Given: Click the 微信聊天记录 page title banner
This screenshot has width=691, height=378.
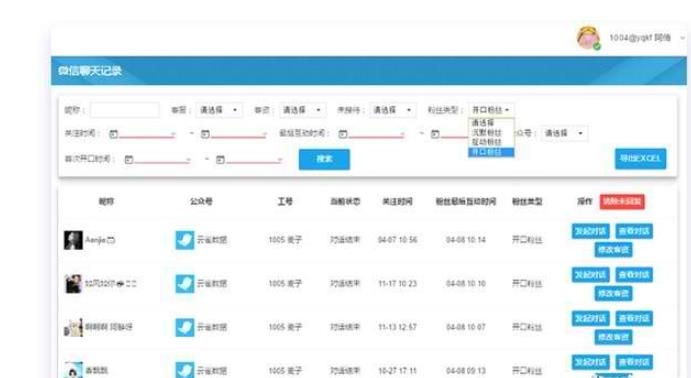Looking at the screenshot, I should pos(369,70).
